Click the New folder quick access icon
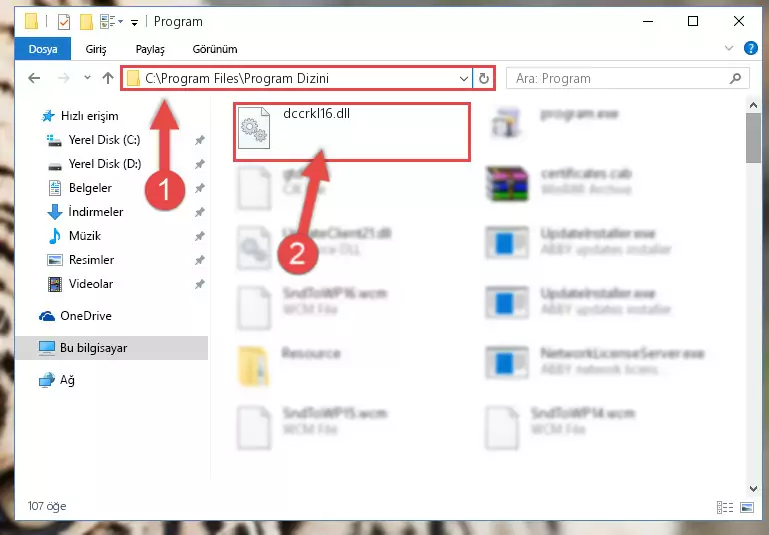Screen dimensions: 769x535 [86, 22]
